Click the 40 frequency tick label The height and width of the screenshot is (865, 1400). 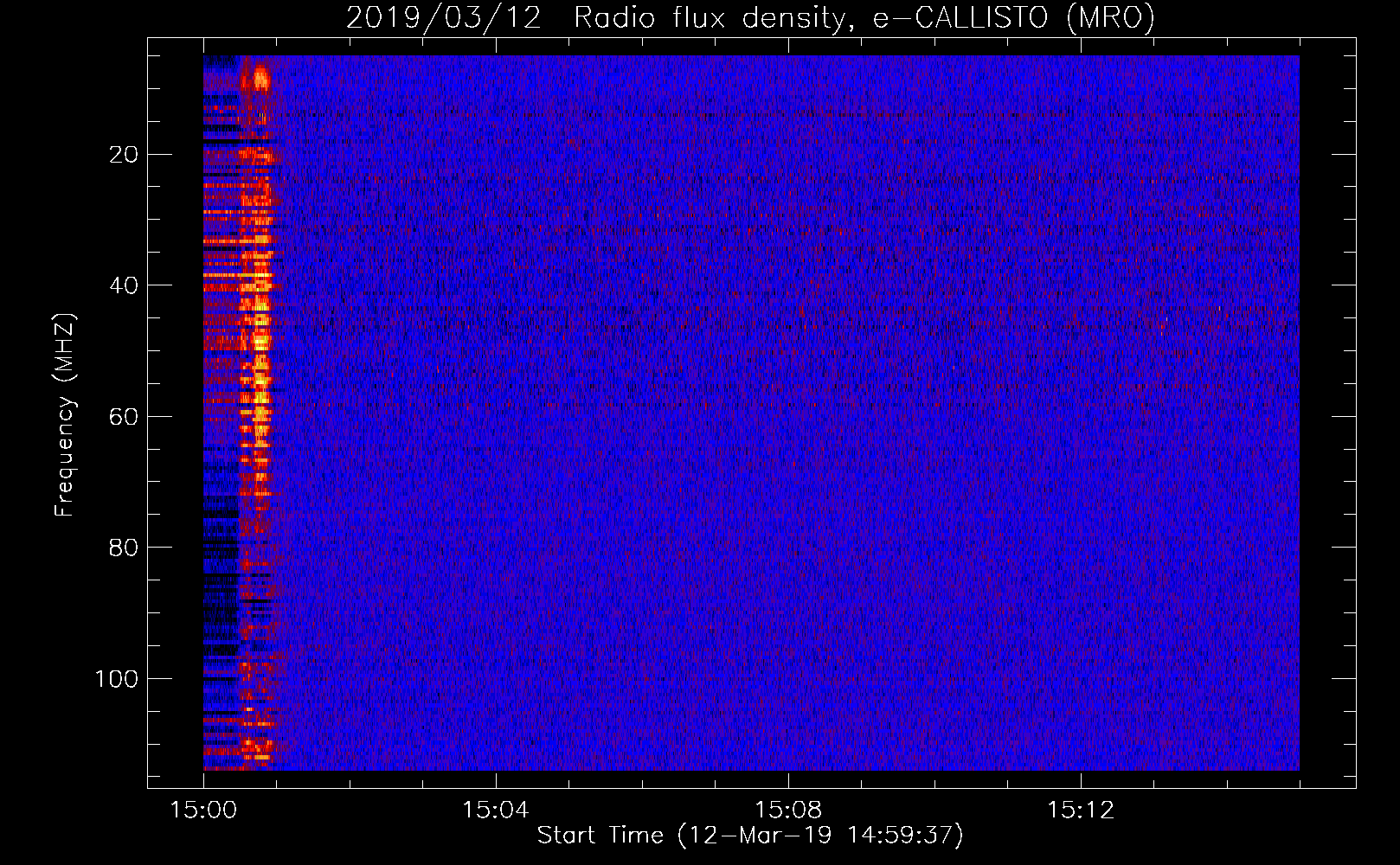click(124, 285)
